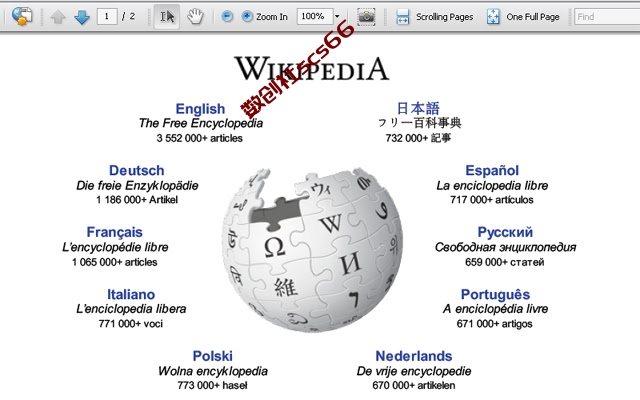Open the Español Wikipedia link
The image size is (640, 400).
pos(492,170)
